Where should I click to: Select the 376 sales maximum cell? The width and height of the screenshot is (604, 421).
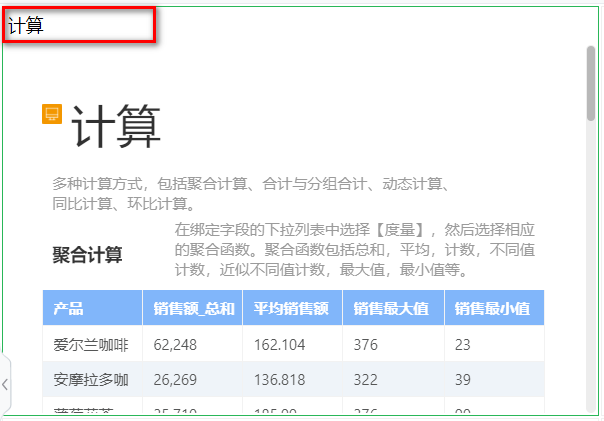[365, 345]
